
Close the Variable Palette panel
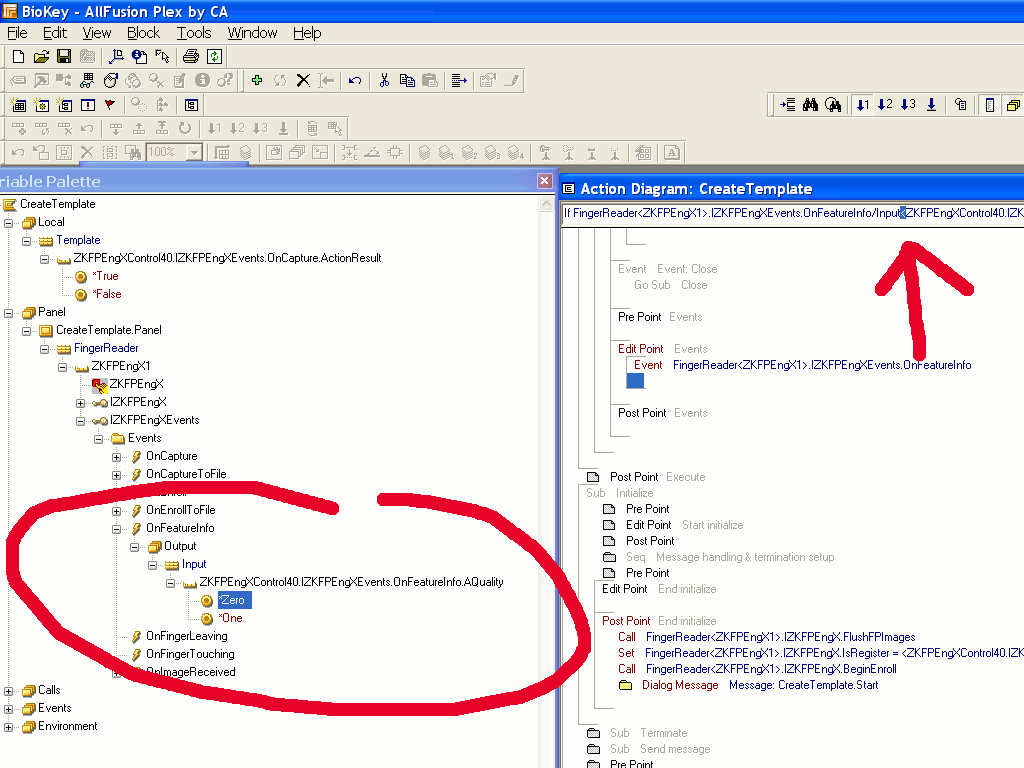(x=545, y=181)
